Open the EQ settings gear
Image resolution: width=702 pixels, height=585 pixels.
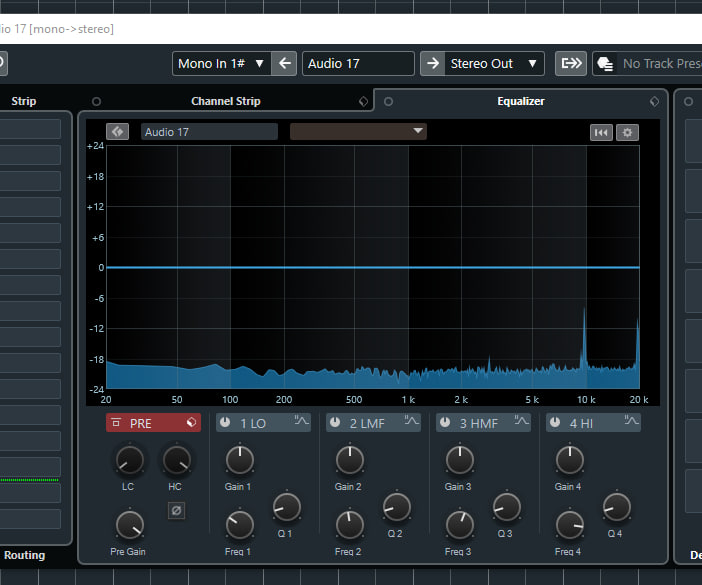(627, 132)
